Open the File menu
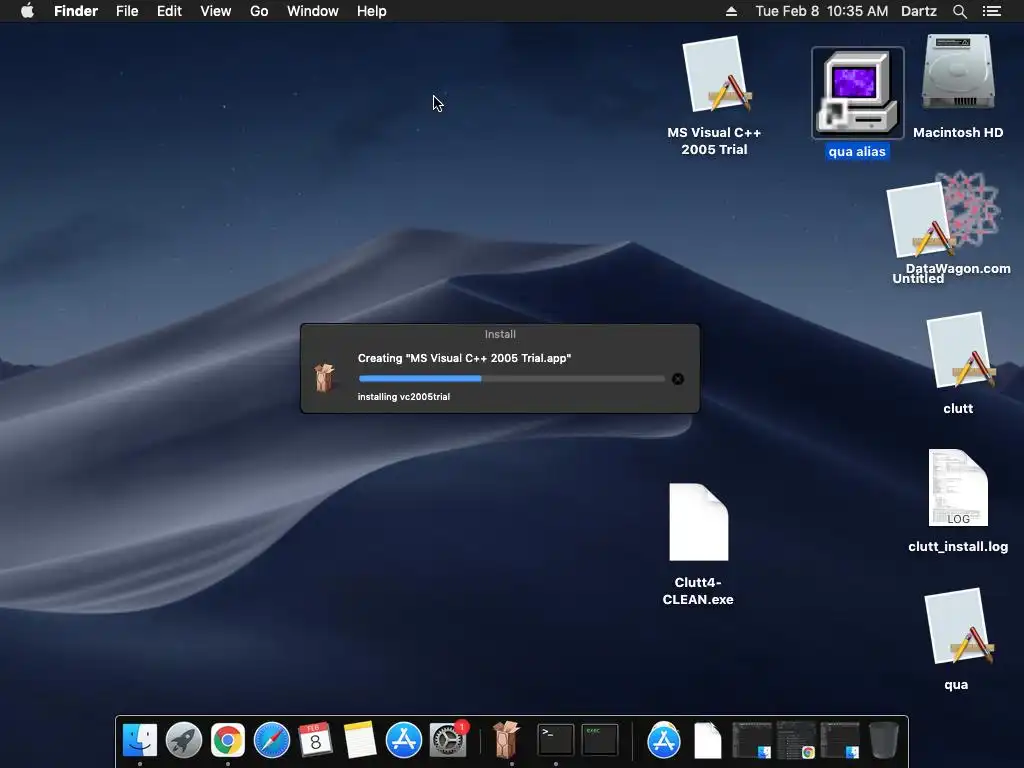1024x768 pixels. (127, 11)
